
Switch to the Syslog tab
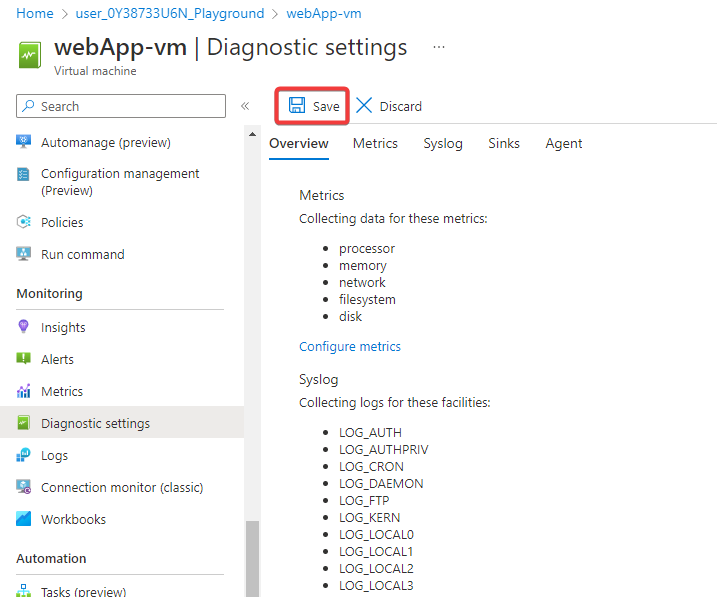(443, 143)
